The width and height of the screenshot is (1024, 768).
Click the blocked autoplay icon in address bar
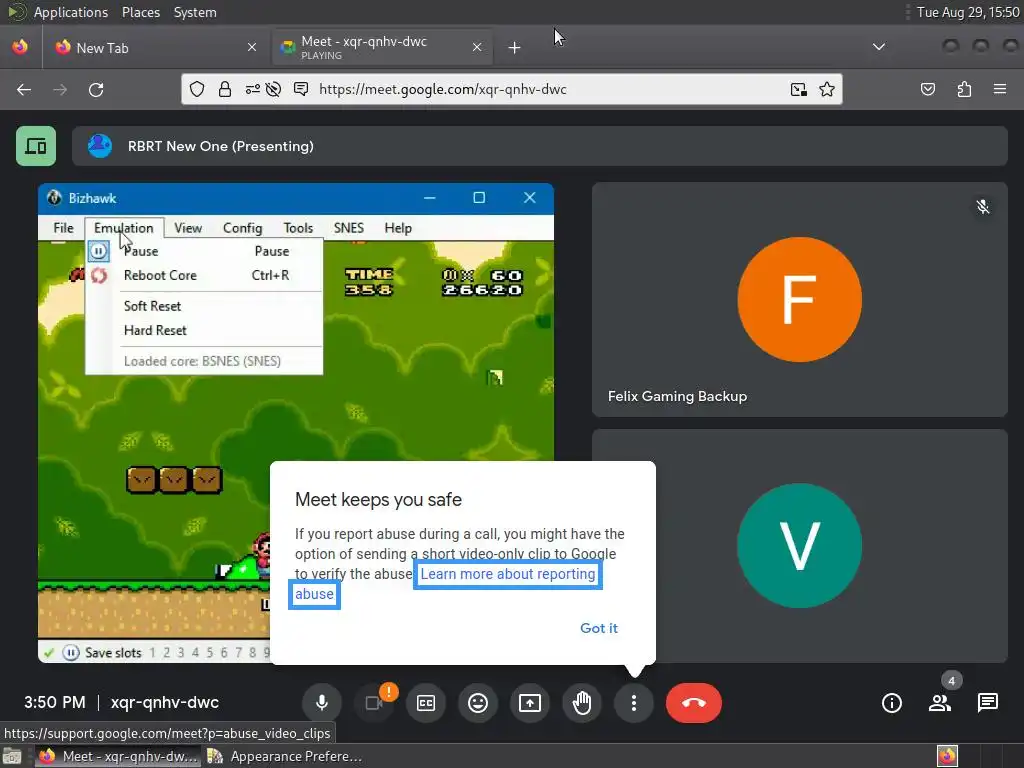click(274, 89)
